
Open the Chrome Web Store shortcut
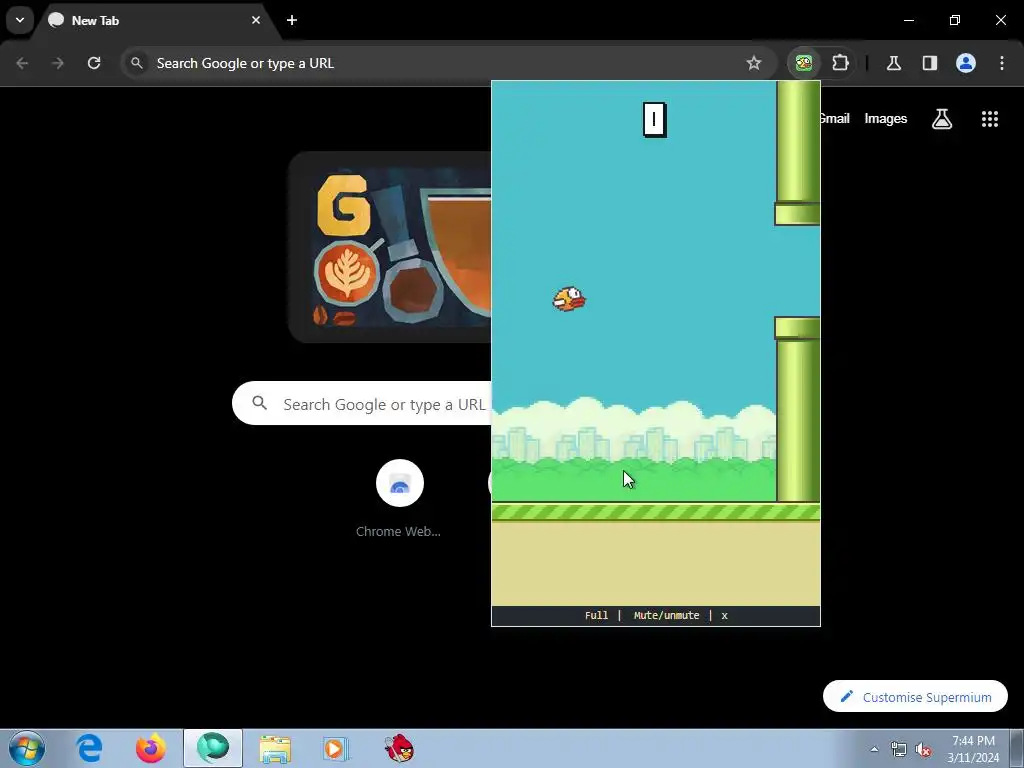[x=399, y=499]
